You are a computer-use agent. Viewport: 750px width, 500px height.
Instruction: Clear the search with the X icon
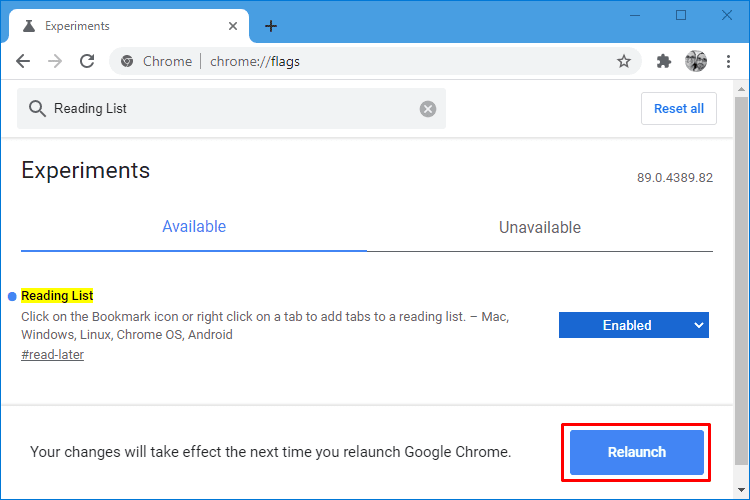tap(428, 109)
